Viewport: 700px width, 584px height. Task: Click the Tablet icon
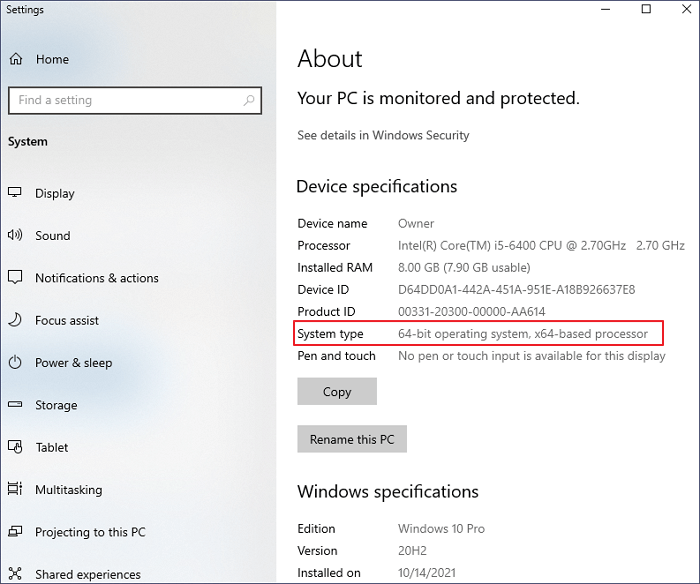tap(15, 447)
